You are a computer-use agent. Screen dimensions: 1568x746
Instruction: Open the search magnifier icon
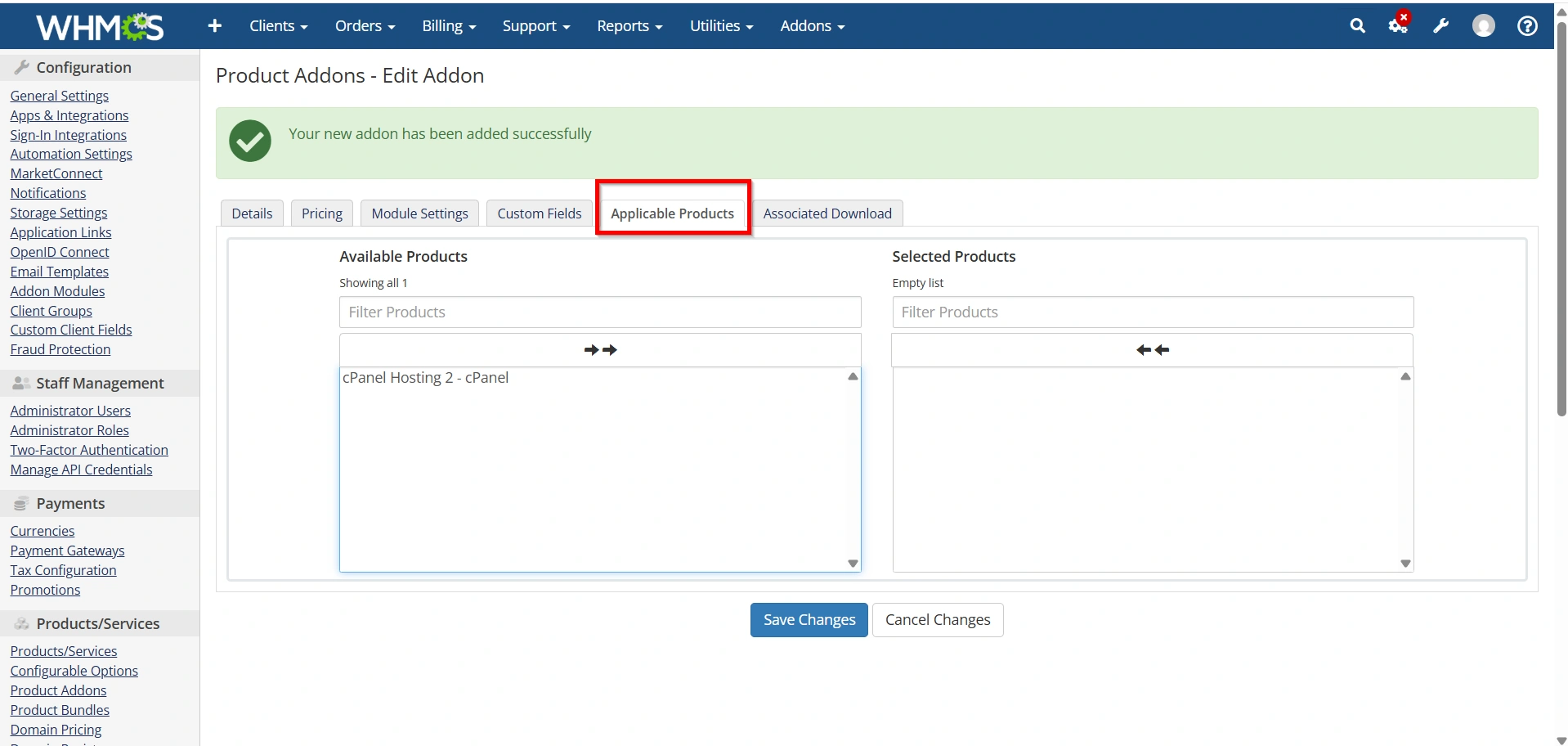[x=1357, y=26]
